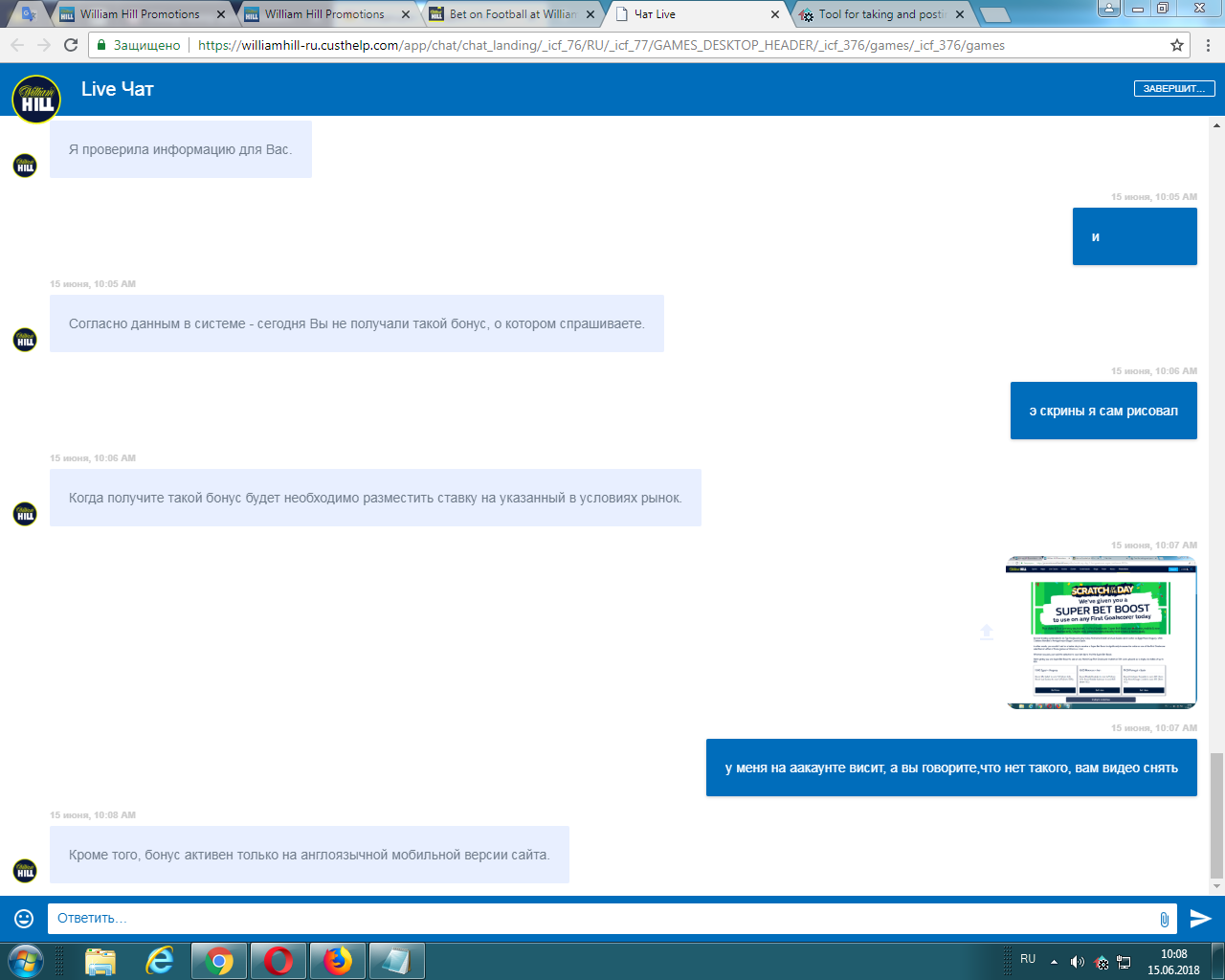
Task: Click the network icon in system tray
Action: click(x=1125, y=962)
